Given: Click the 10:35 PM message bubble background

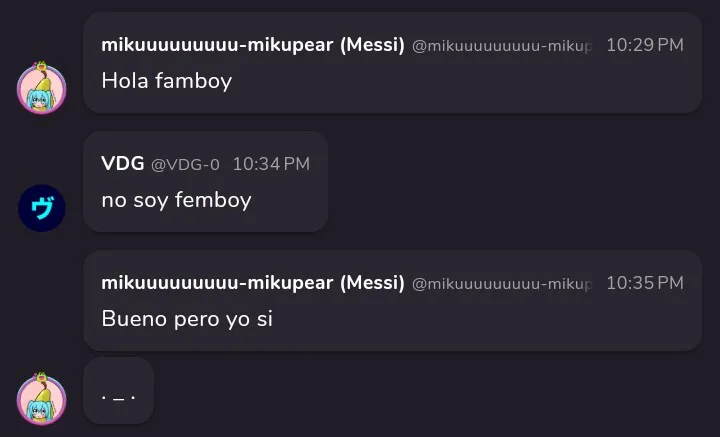Looking at the screenshot, I should click(x=392, y=301).
